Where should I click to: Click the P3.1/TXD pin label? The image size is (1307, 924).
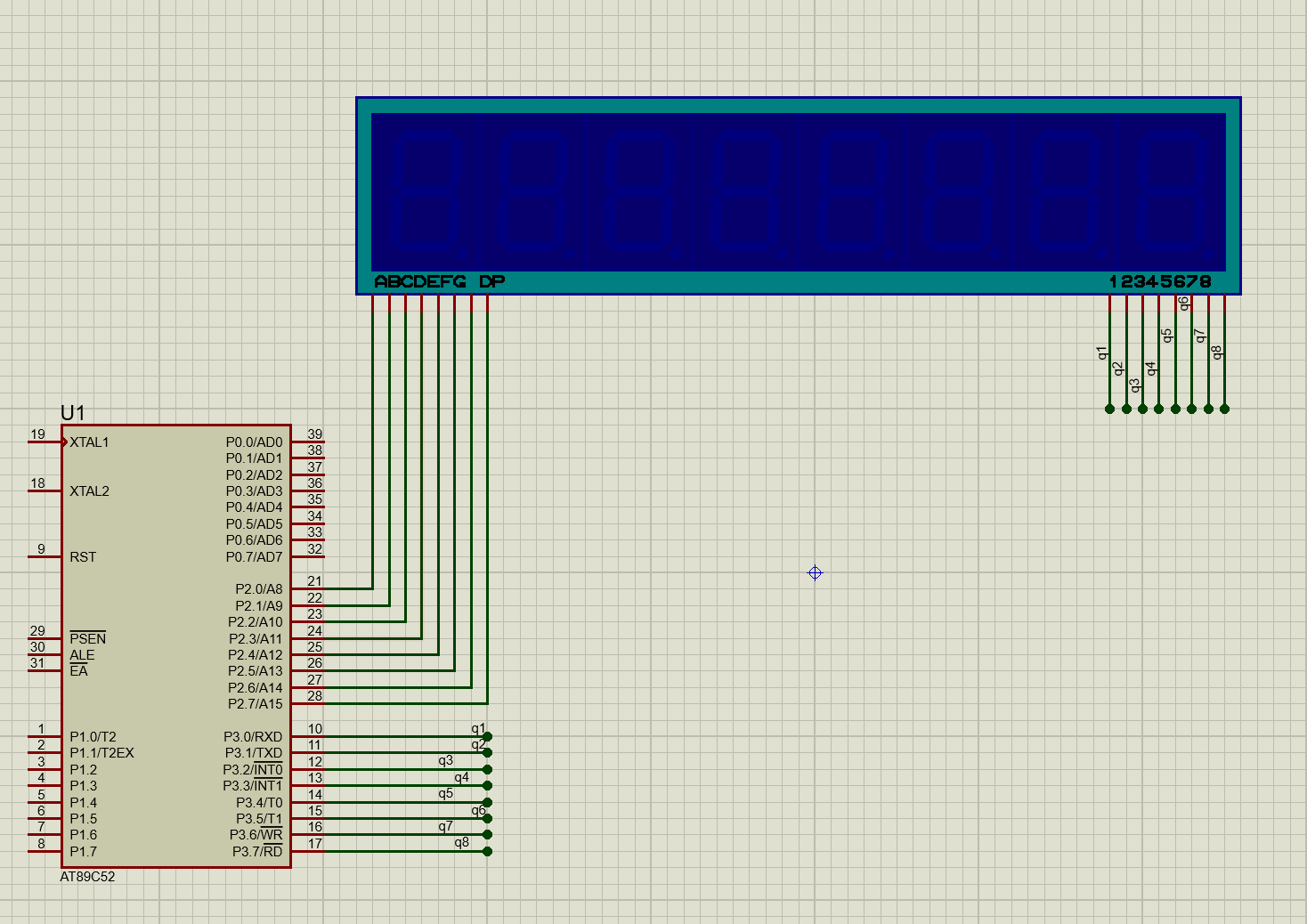(253, 753)
